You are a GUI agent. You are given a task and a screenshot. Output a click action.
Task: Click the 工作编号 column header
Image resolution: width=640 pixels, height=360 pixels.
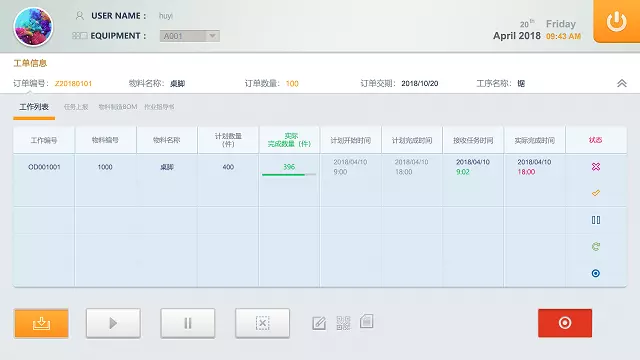pos(44,140)
